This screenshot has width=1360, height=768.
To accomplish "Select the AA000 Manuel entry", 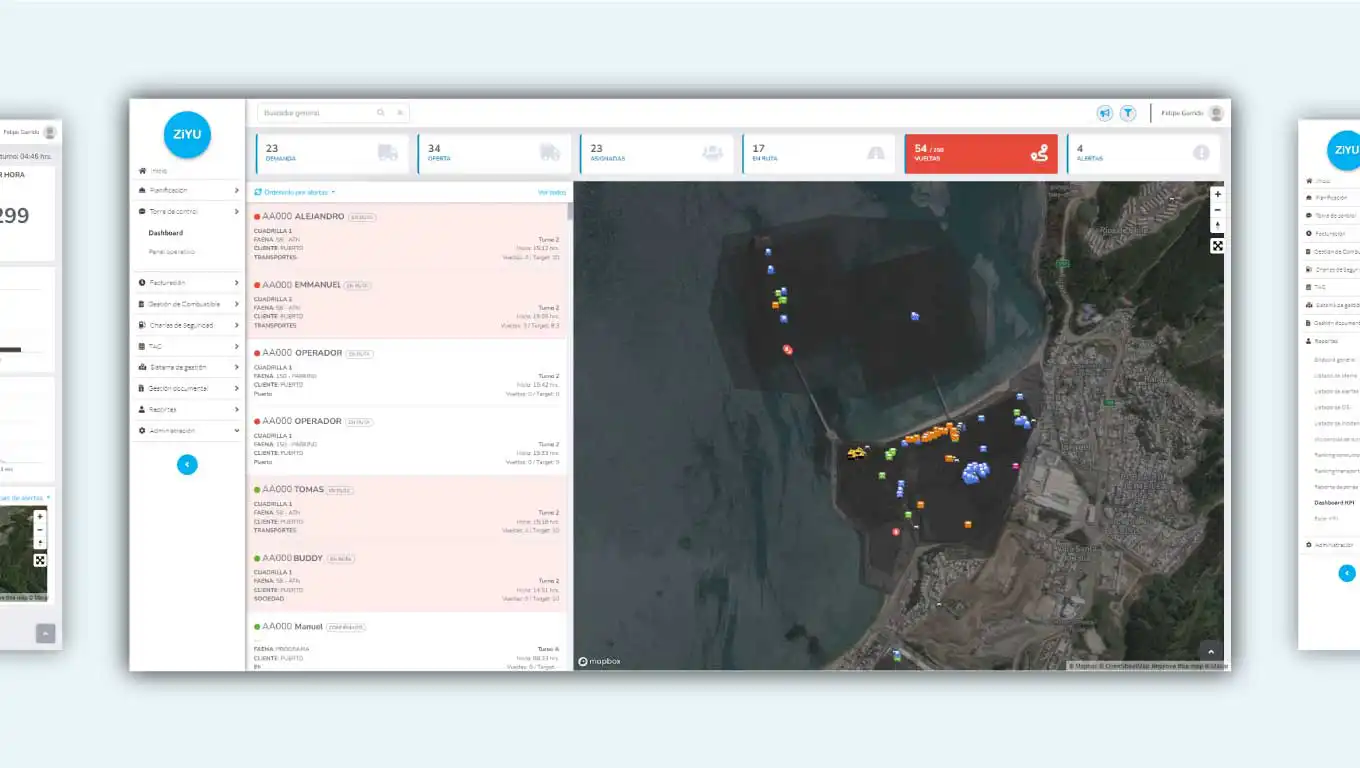I will (407, 641).
